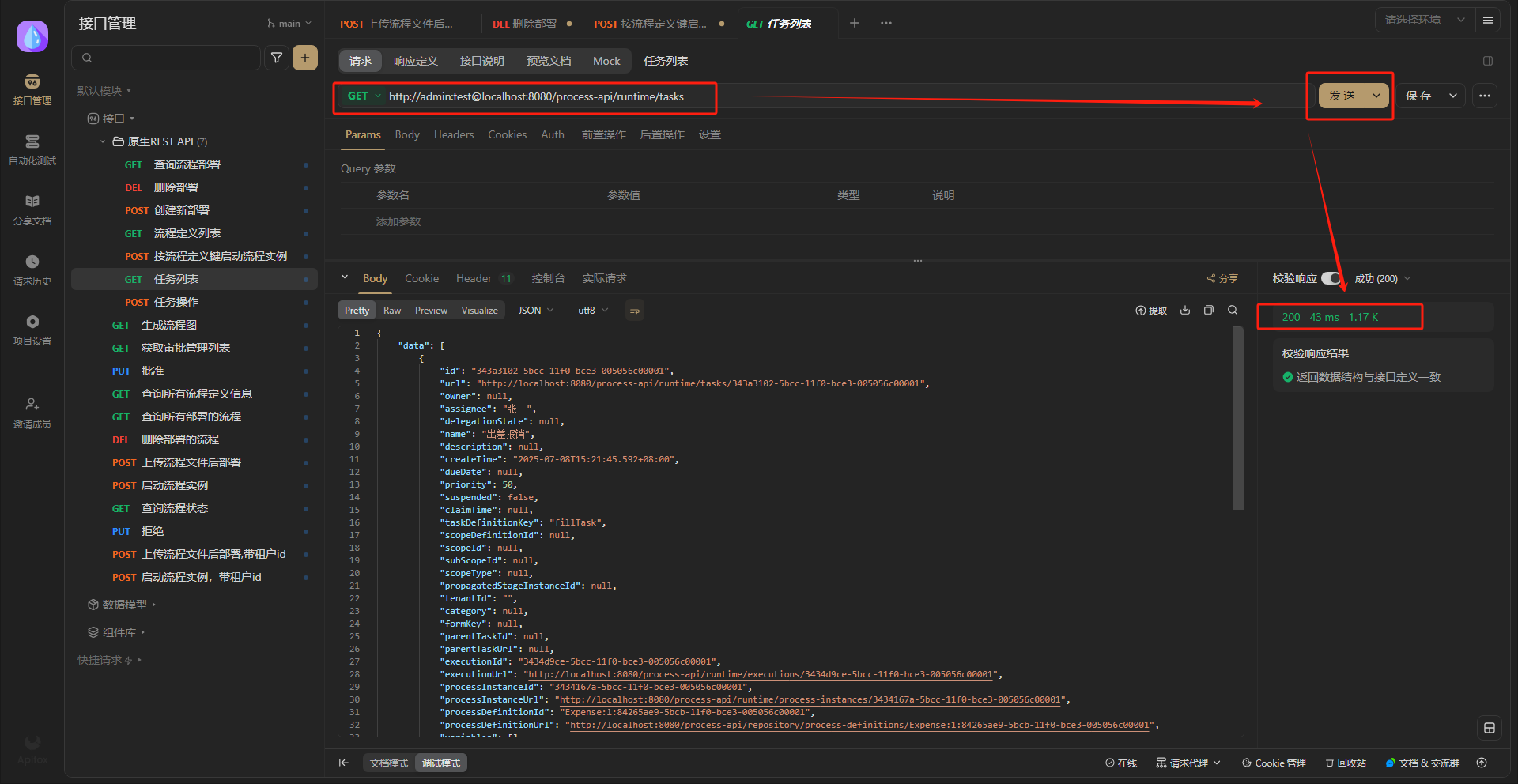This screenshot has height=784, width=1518.
Task: Click the plus button to add interface
Action: tap(305, 58)
